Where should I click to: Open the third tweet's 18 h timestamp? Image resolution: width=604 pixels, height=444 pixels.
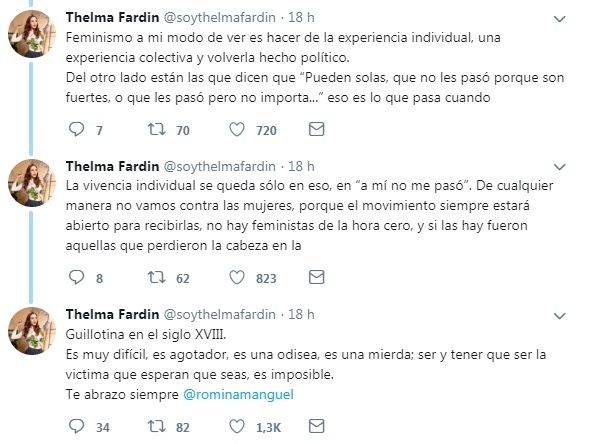[301, 315]
